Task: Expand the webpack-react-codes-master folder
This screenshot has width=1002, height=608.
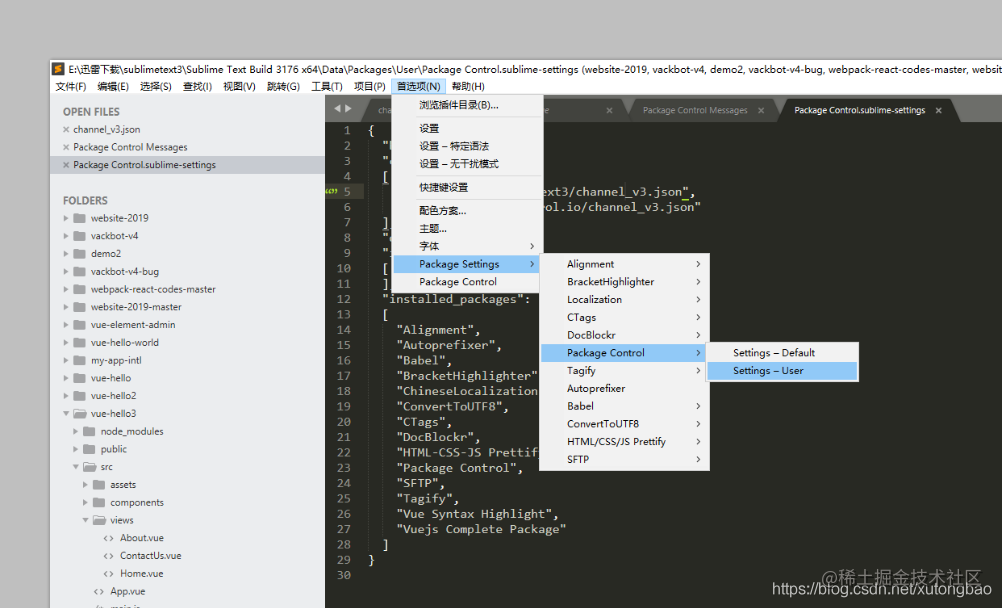Action: pyautogui.click(x=66, y=290)
